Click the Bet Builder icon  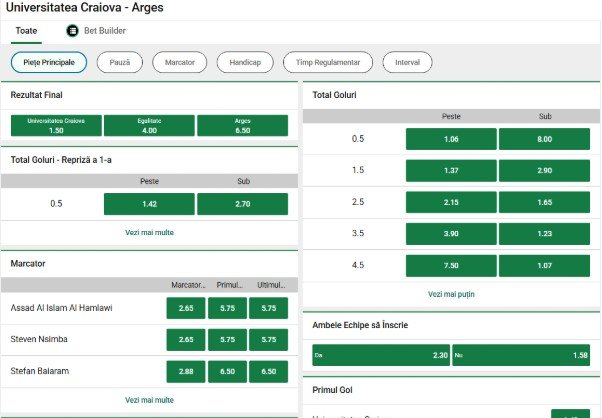pyautogui.click(x=73, y=31)
